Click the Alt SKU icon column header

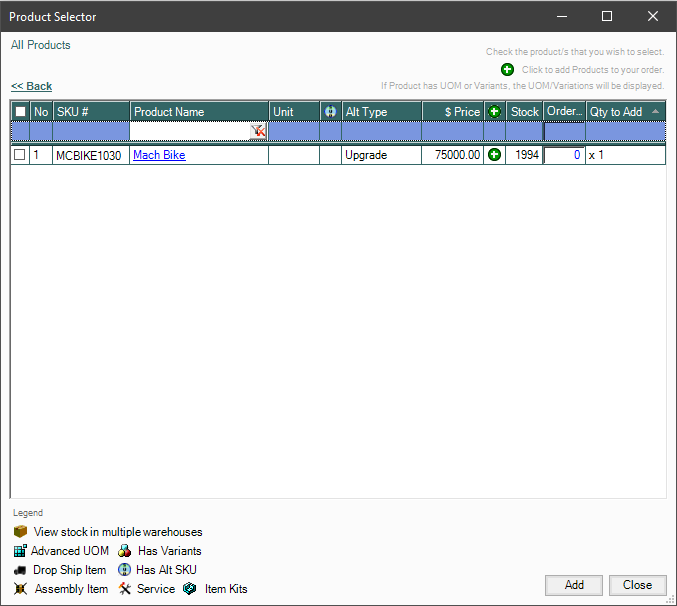(x=330, y=112)
